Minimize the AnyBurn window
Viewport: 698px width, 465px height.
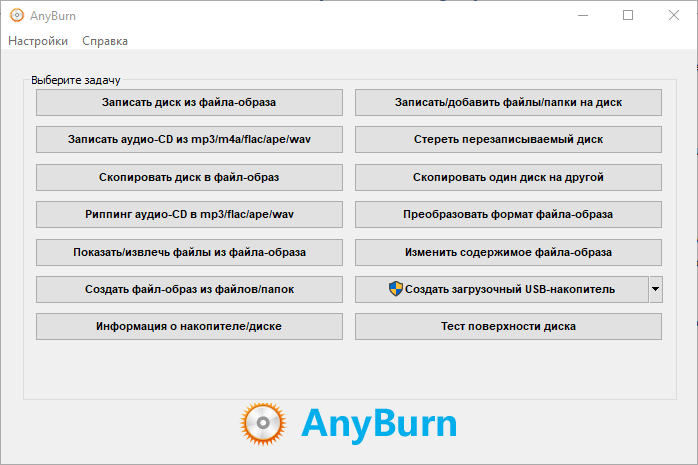[x=583, y=16]
